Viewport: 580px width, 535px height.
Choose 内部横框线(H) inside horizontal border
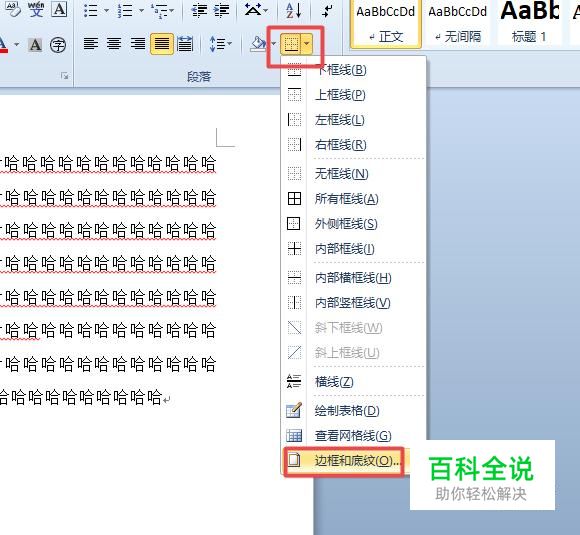click(x=353, y=277)
